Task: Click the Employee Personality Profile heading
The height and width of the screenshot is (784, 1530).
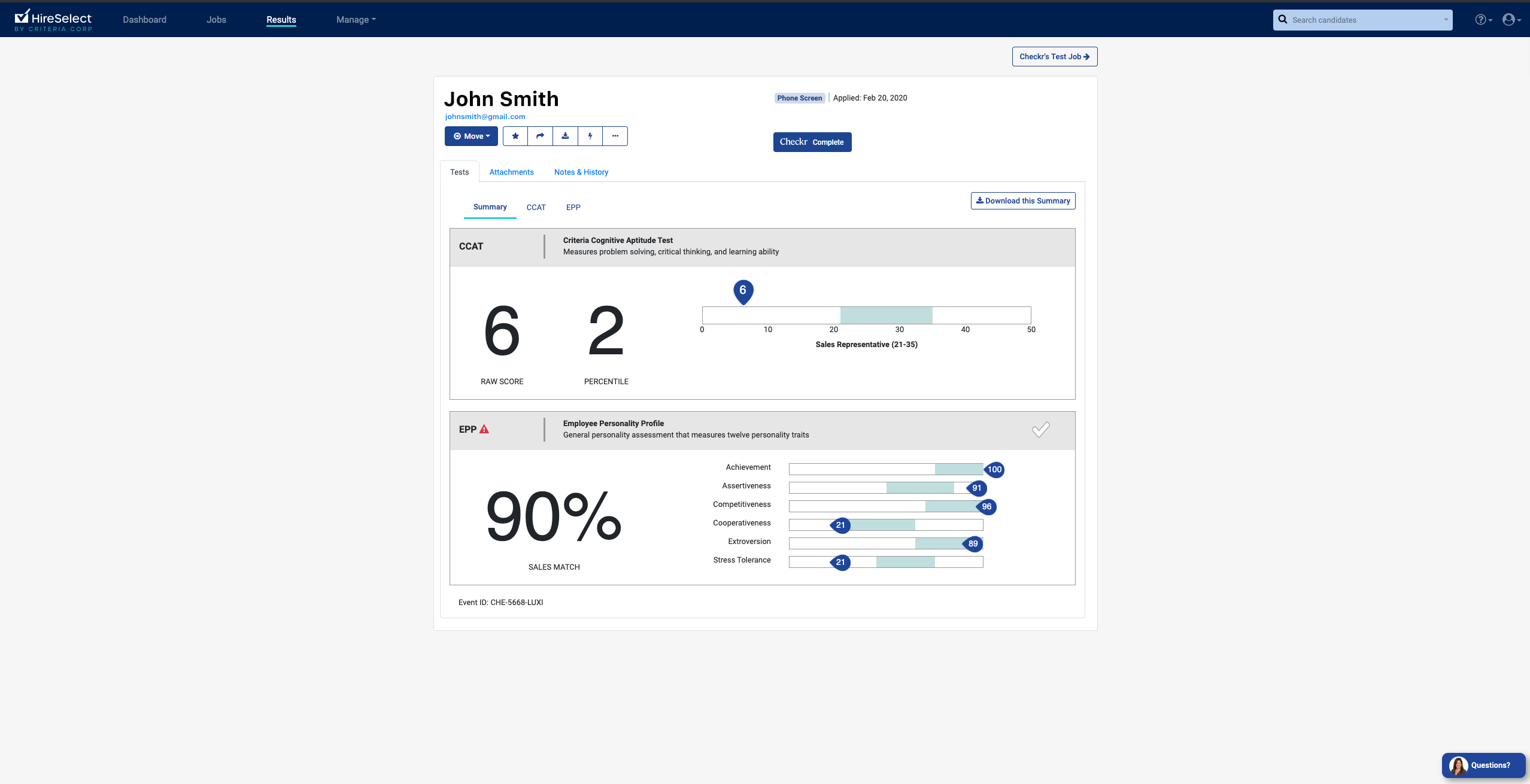Action: pos(613,424)
